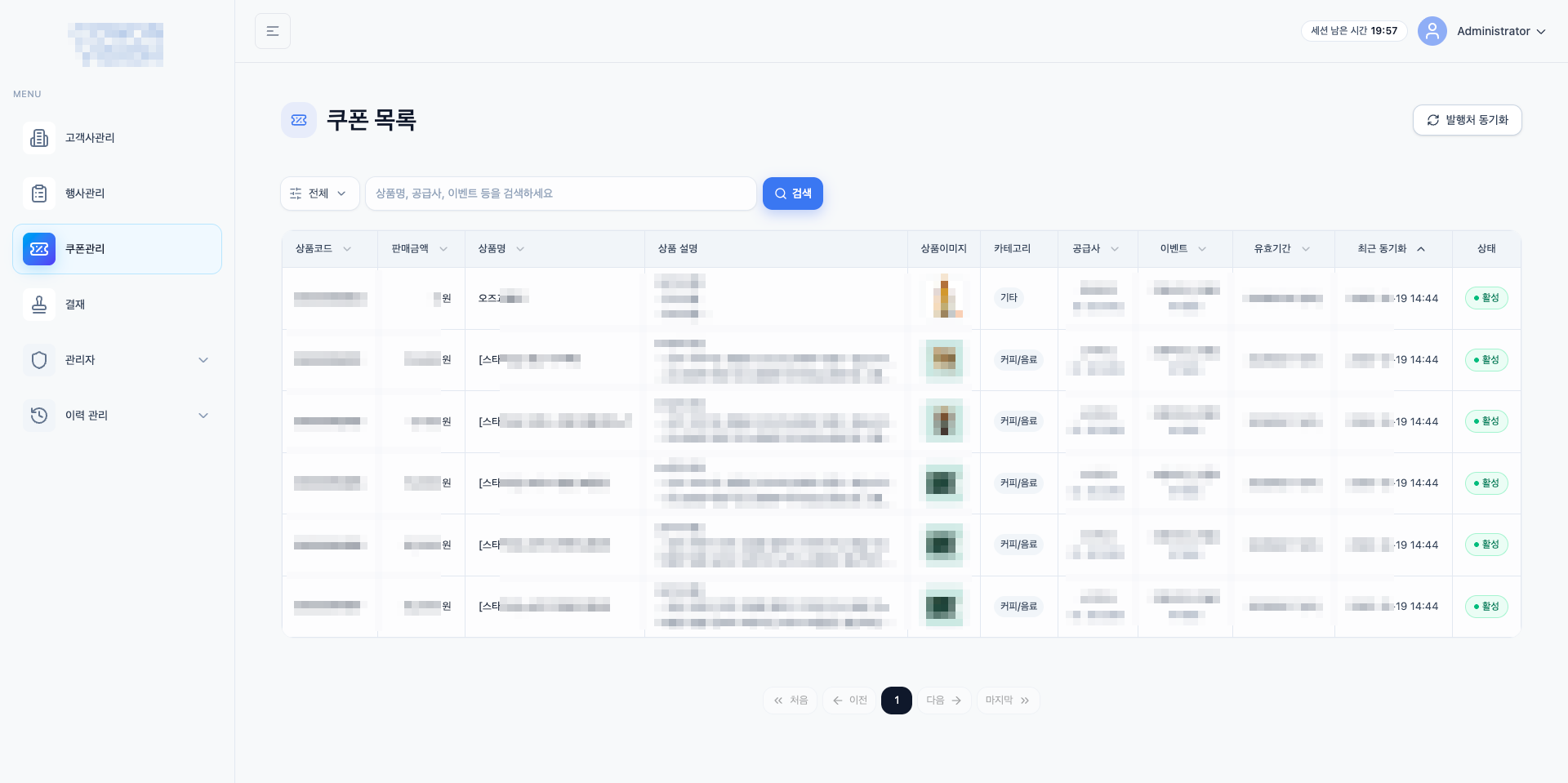Select page 1 in pagination
Viewport: 1568px width, 783px height.
[x=896, y=701]
